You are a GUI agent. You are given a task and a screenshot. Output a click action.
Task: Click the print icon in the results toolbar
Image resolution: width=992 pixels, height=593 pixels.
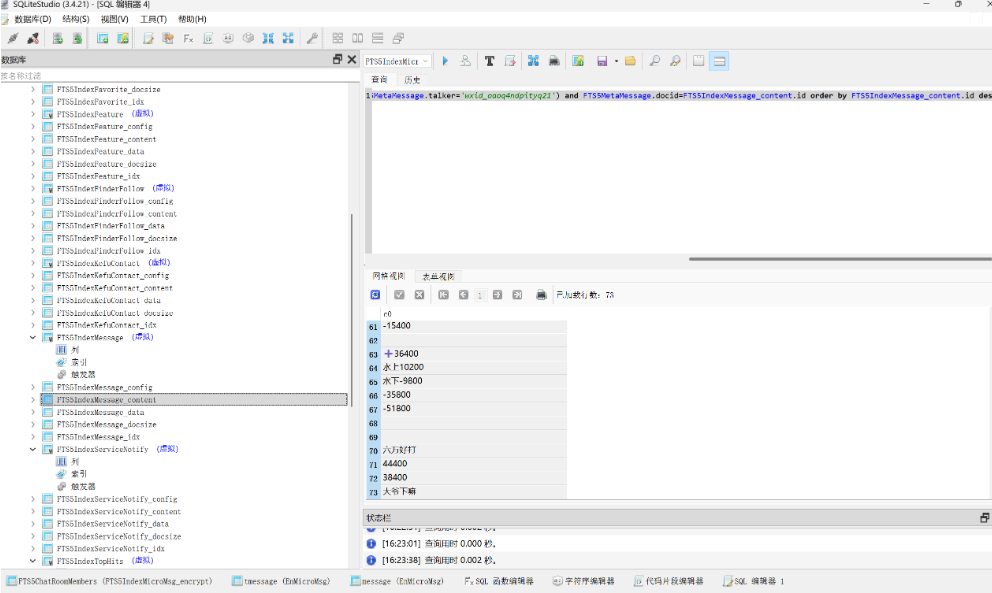[x=541, y=295]
